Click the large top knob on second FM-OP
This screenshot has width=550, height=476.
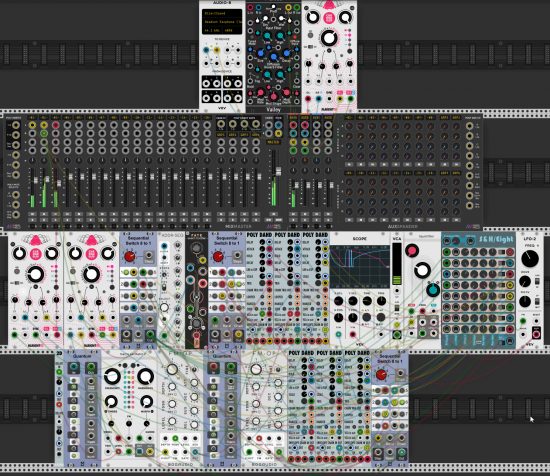(x=256, y=369)
